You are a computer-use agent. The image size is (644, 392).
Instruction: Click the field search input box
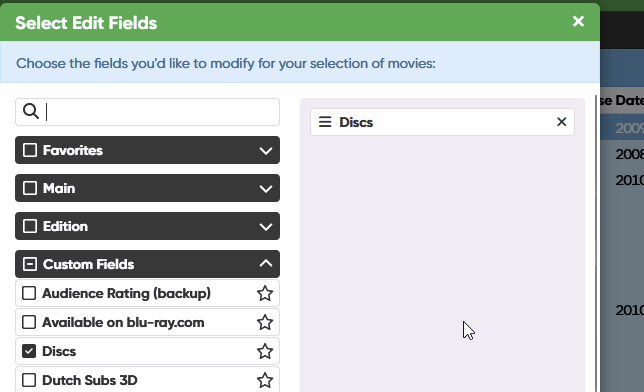147,112
